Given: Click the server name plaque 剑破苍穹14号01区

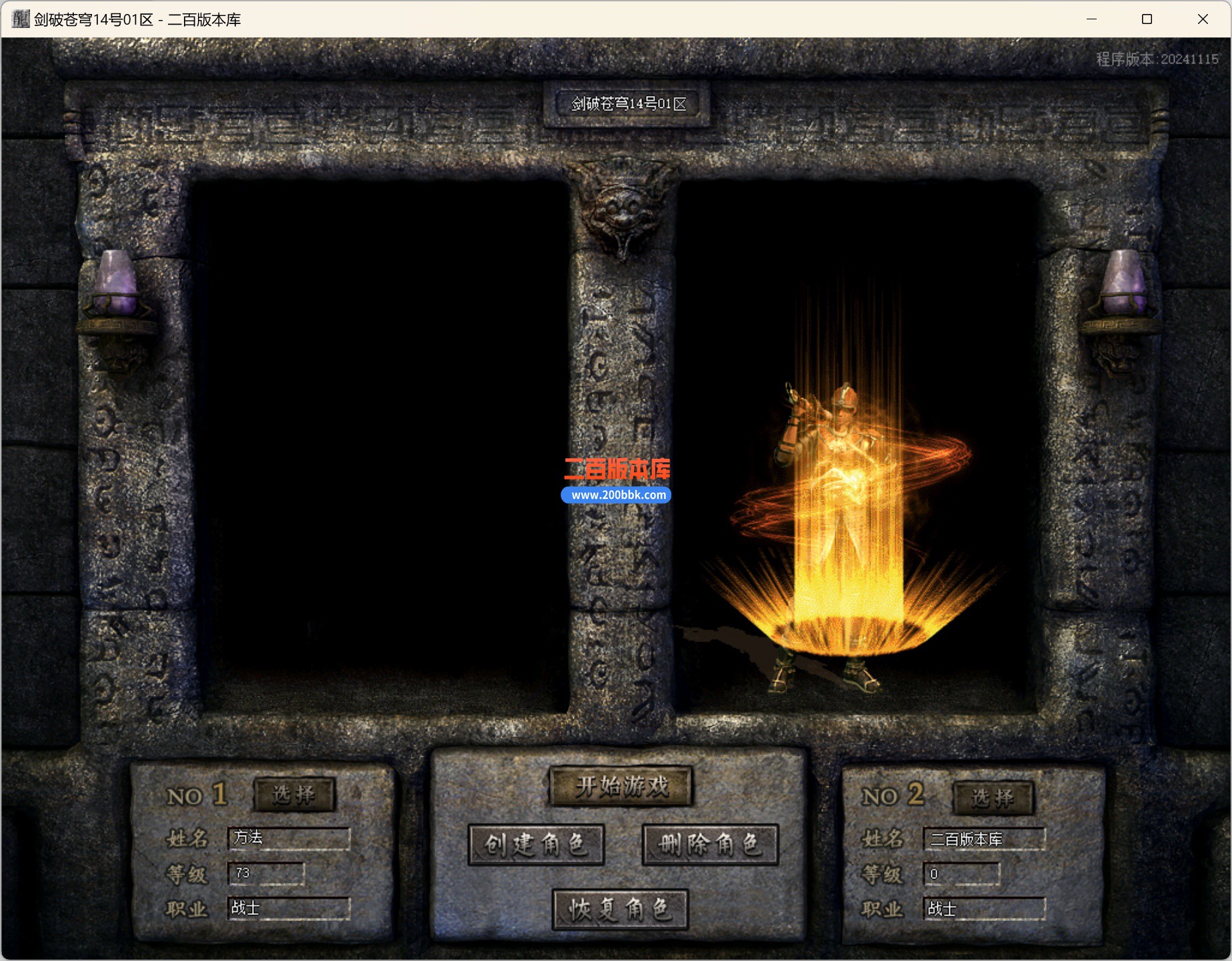Looking at the screenshot, I should 627,104.
